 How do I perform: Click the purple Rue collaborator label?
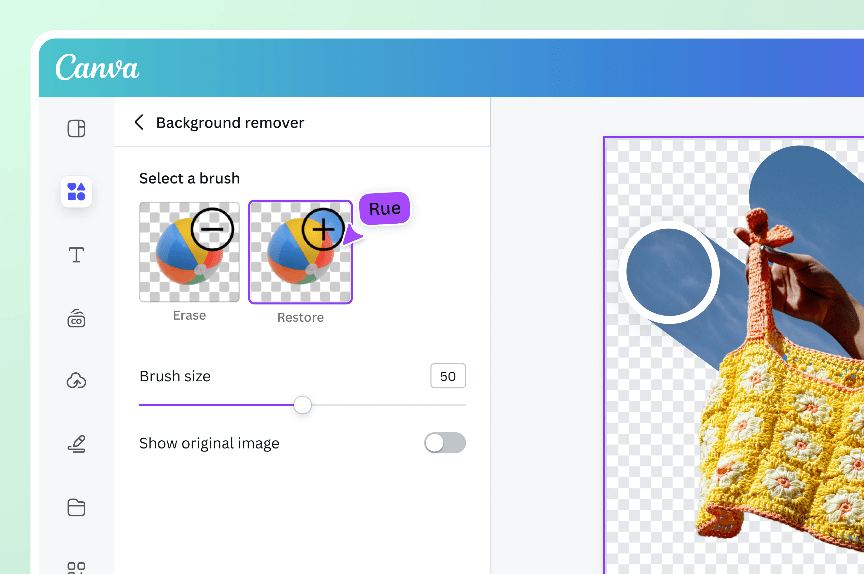[x=384, y=209]
